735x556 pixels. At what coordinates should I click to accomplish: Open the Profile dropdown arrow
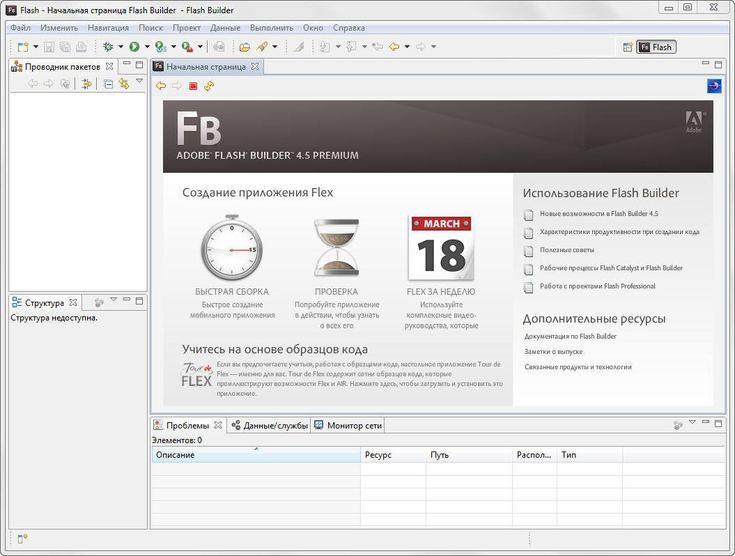tap(173, 47)
